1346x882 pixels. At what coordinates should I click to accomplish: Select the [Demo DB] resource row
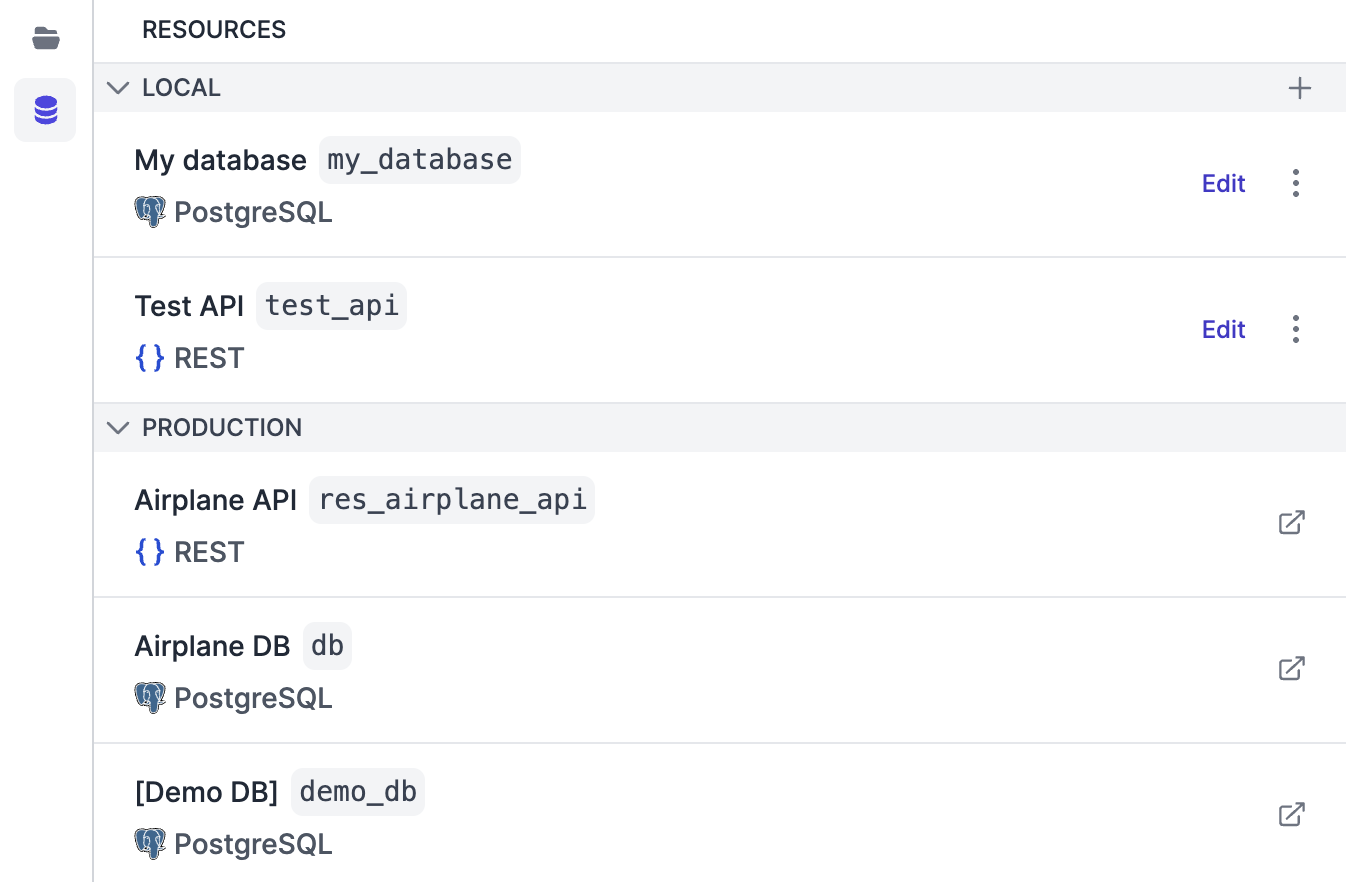[x=720, y=813]
